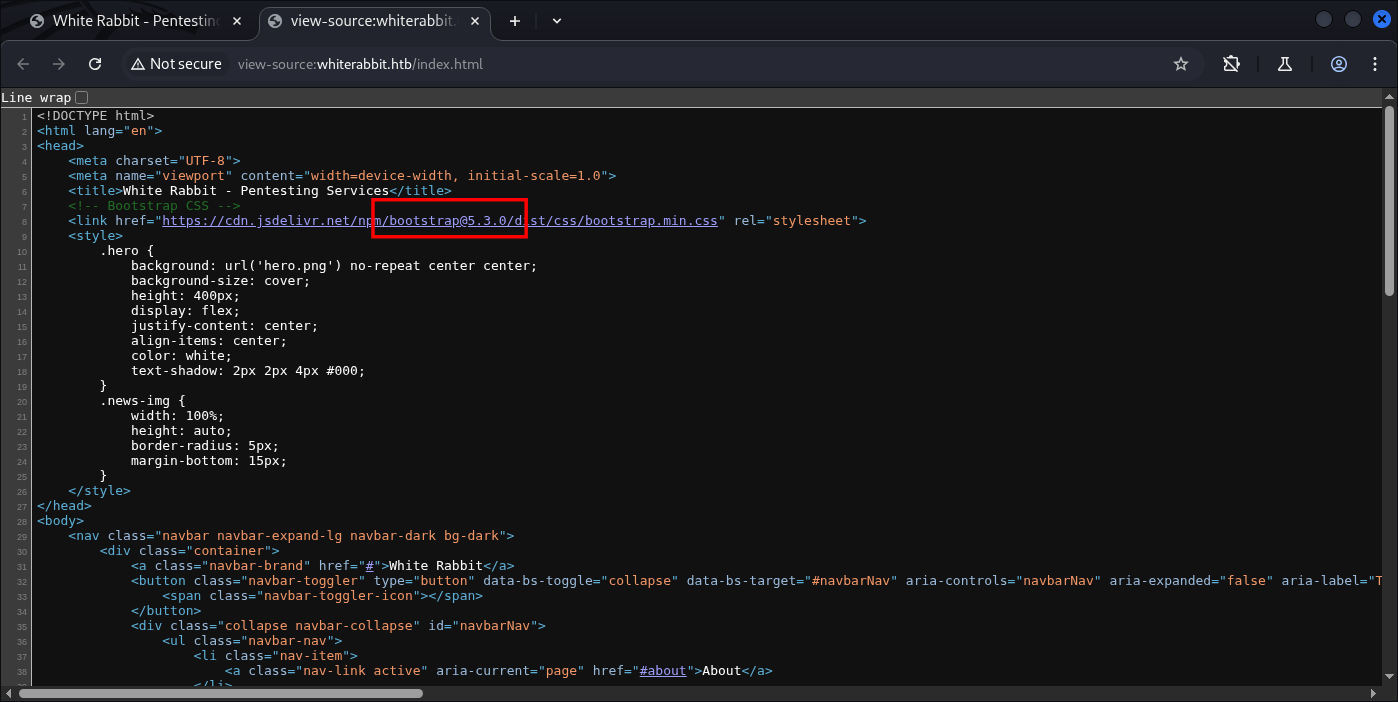
Task: Open a new tab with plus button
Action: click(x=515, y=21)
